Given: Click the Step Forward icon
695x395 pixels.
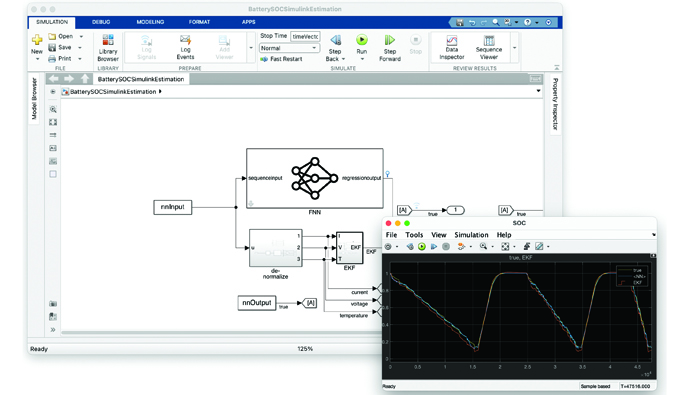Looking at the screenshot, I should (x=390, y=40).
